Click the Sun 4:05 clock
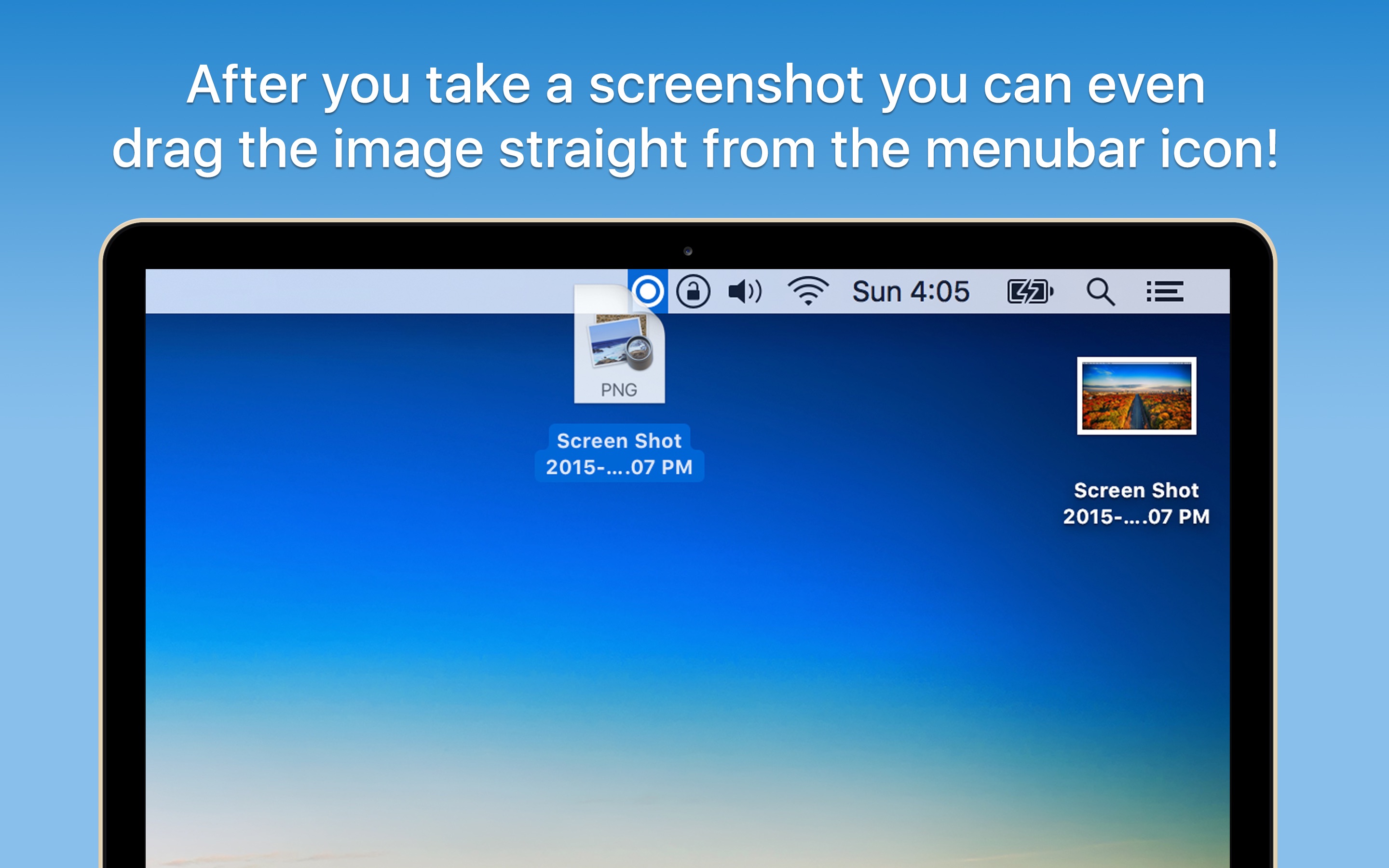 [x=910, y=292]
